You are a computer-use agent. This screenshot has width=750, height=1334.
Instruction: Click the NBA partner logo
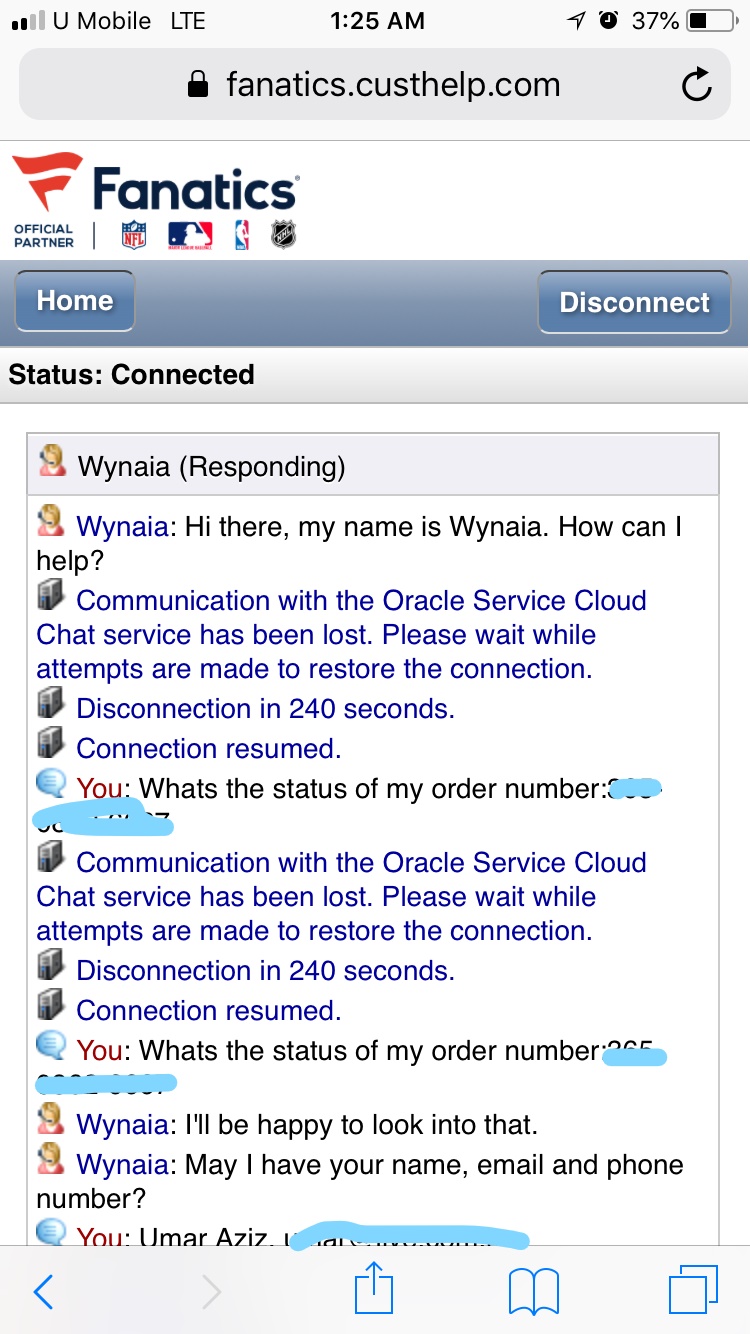(242, 236)
